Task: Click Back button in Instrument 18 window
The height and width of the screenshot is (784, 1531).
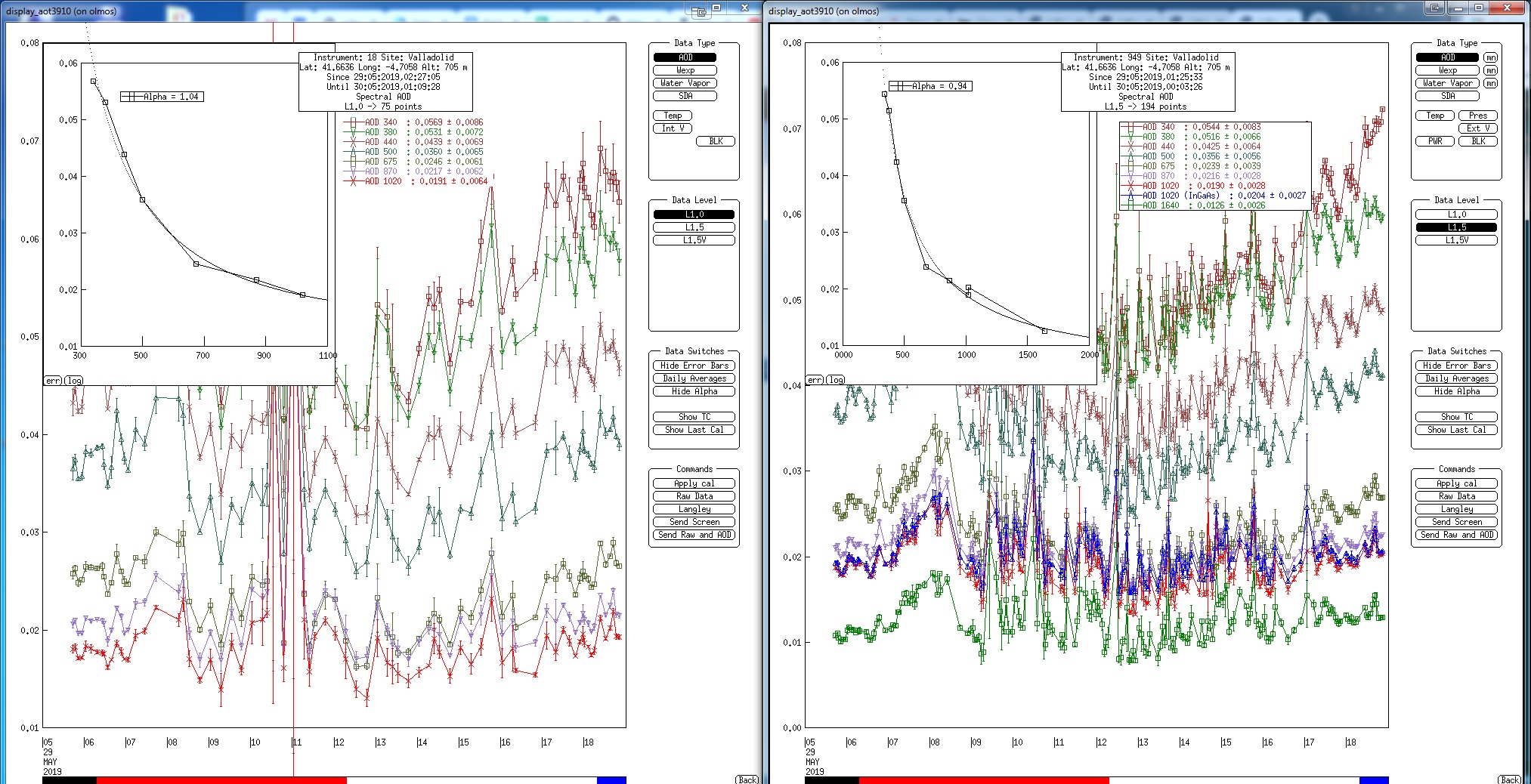Action: (747, 779)
